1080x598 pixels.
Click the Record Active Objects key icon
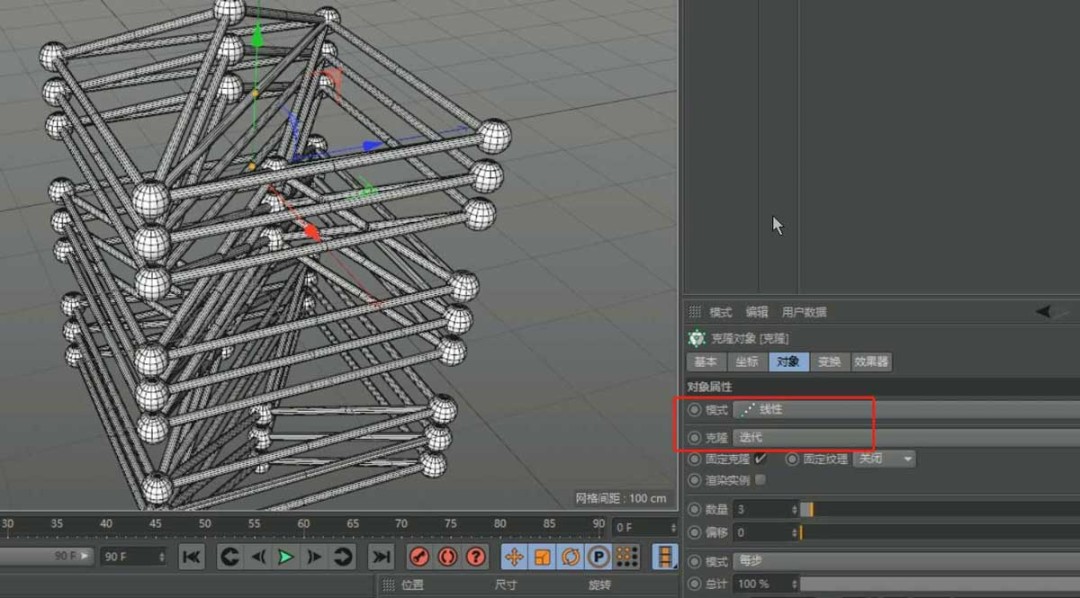click(x=419, y=557)
